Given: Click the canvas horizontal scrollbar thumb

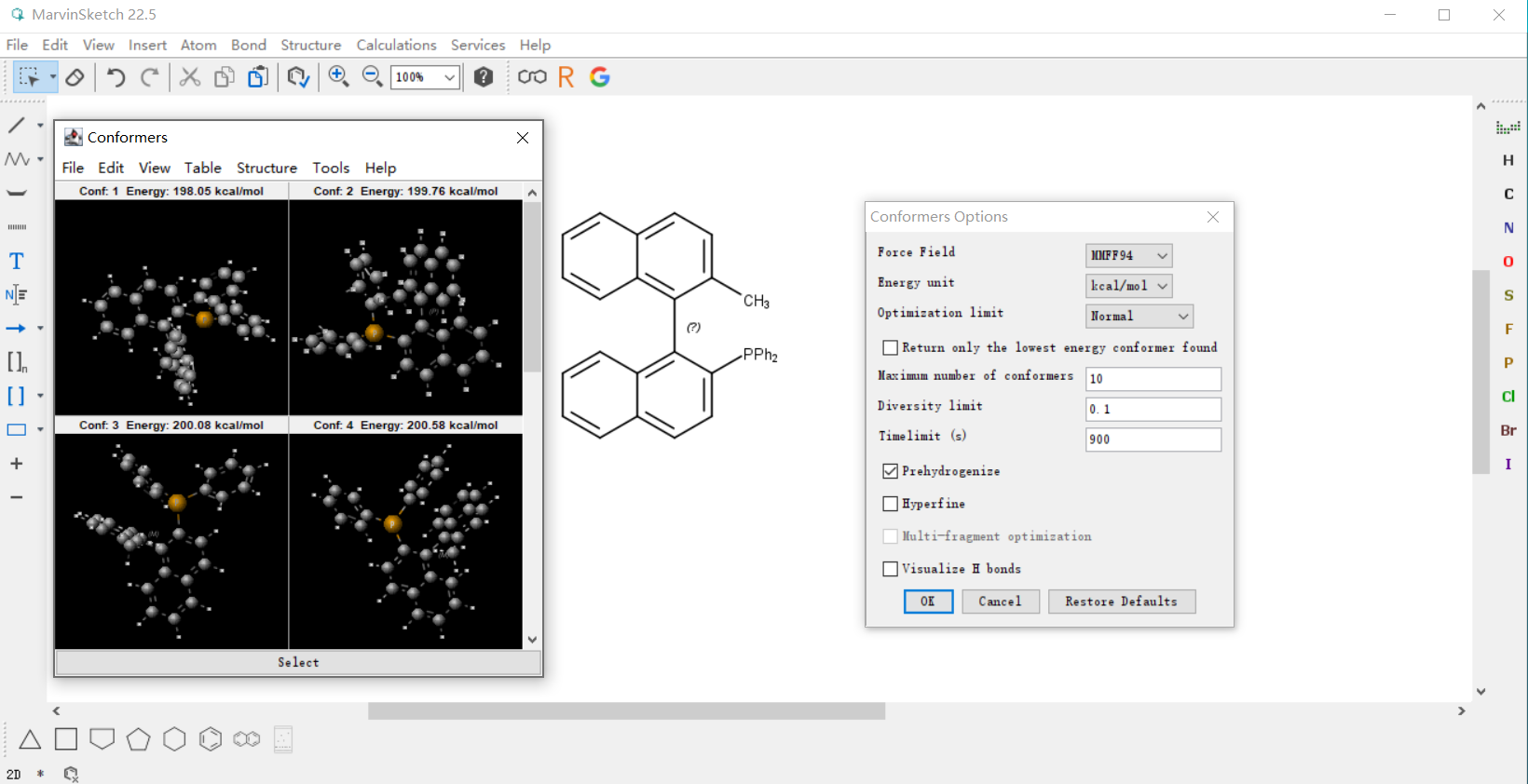Looking at the screenshot, I should click(x=626, y=711).
